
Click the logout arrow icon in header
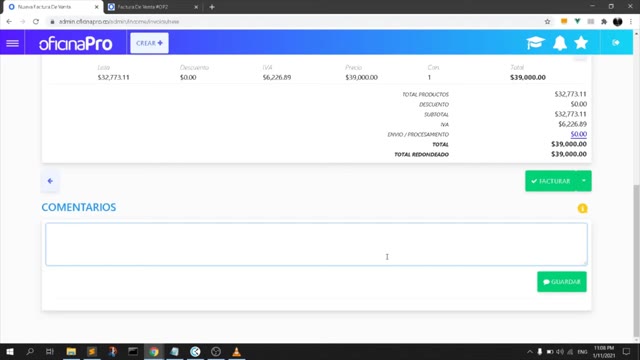pyautogui.click(x=616, y=42)
